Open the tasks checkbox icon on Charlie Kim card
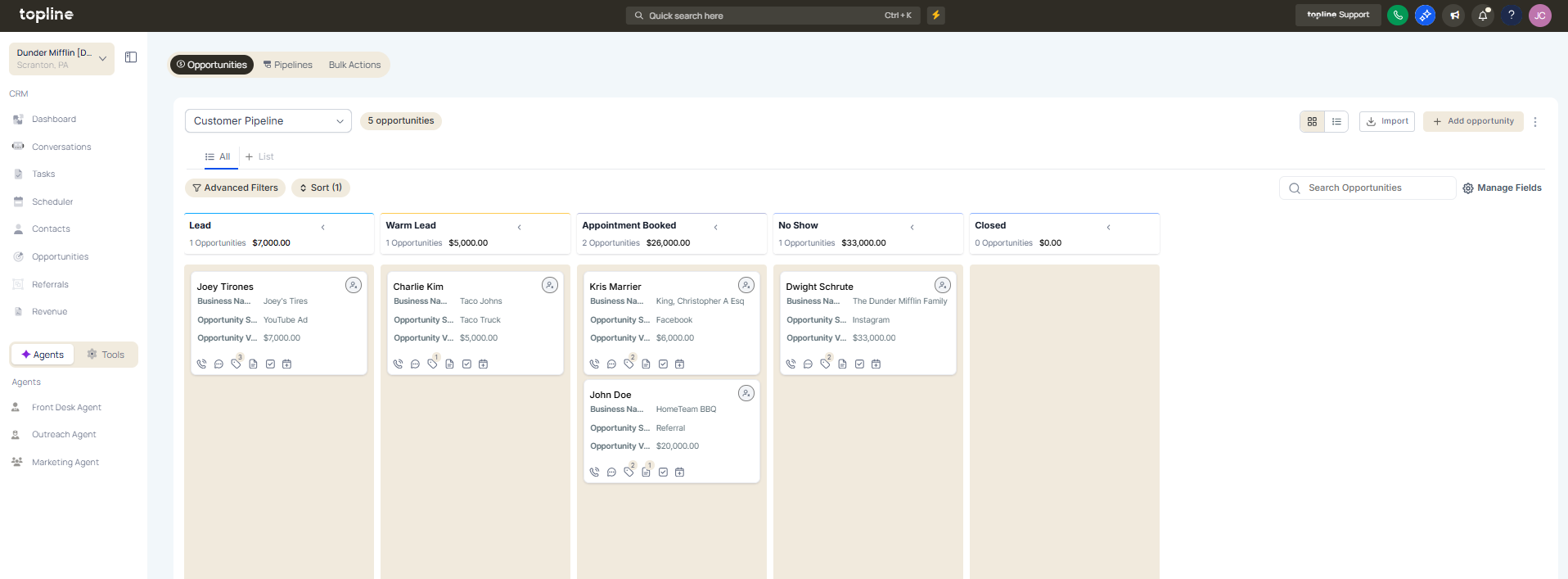 (466, 364)
